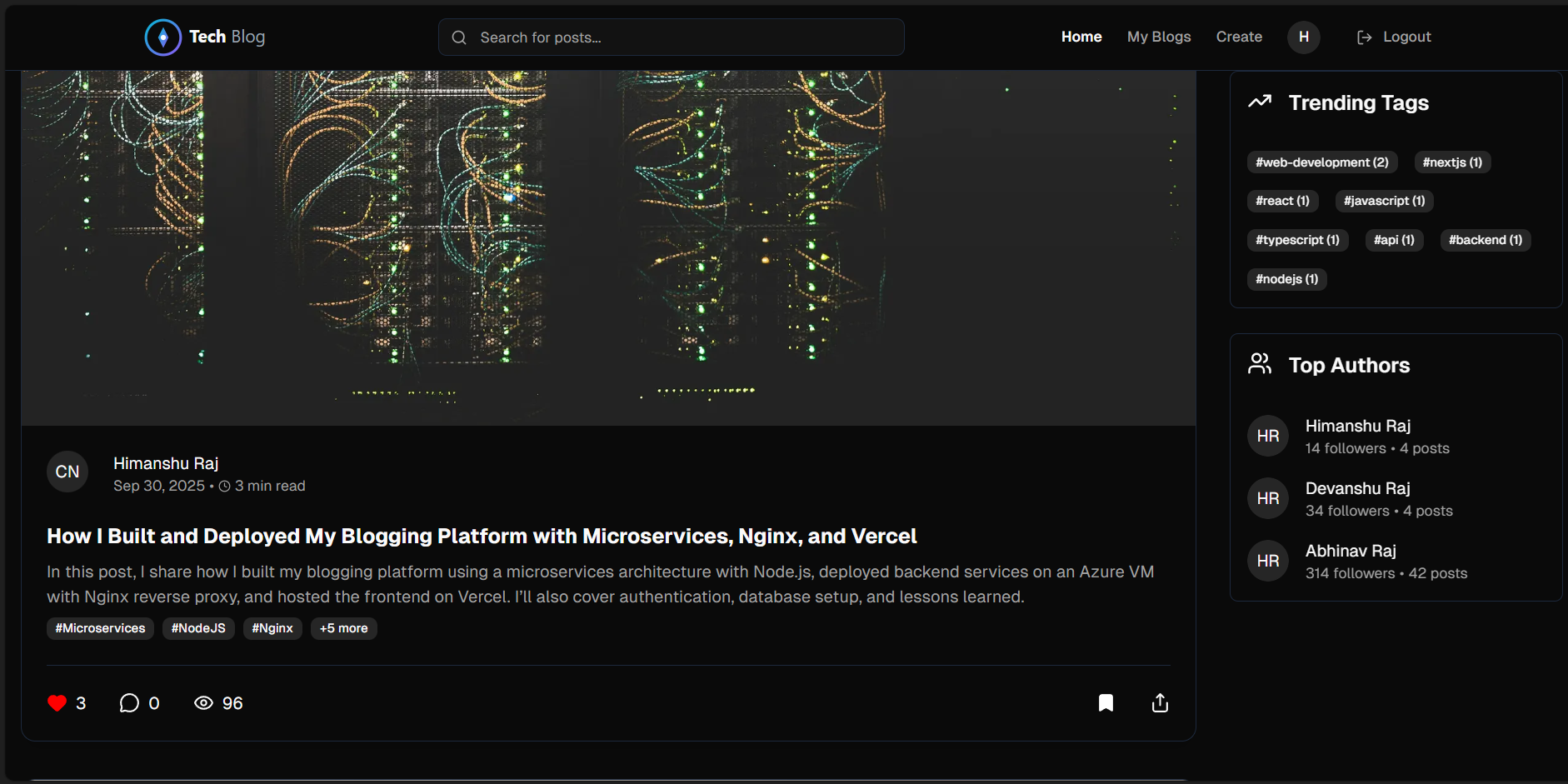Click the Tech Blog compass logo
This screenshot has width=1568, height=784.
click(163, 37)
